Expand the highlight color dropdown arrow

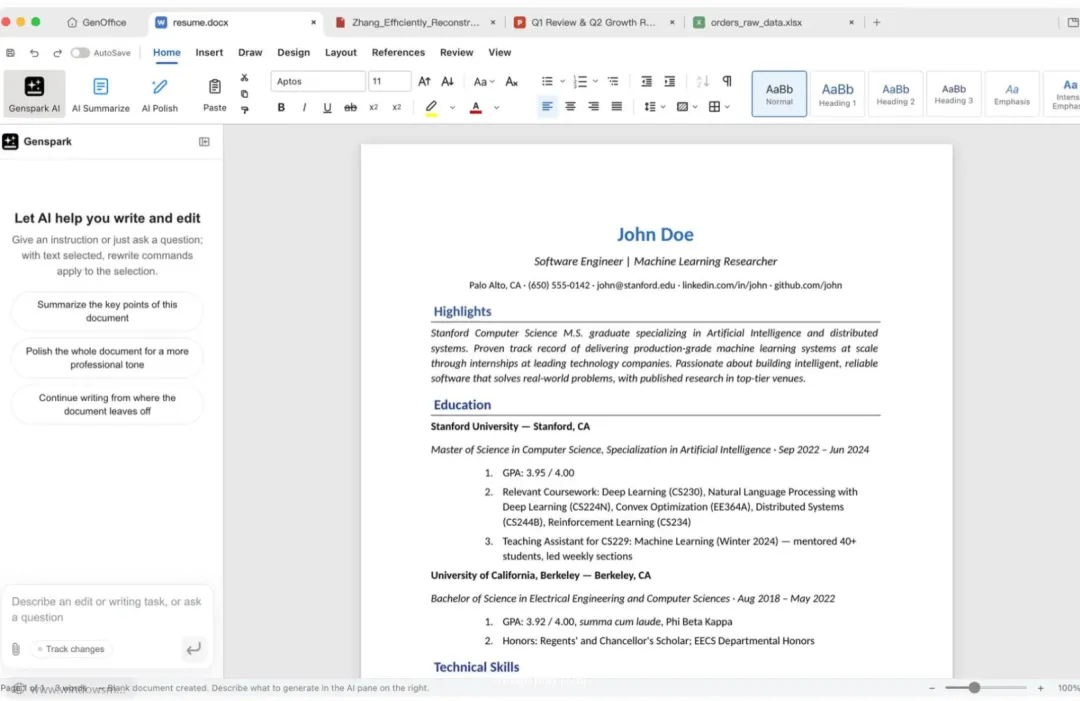pos(453,107)
